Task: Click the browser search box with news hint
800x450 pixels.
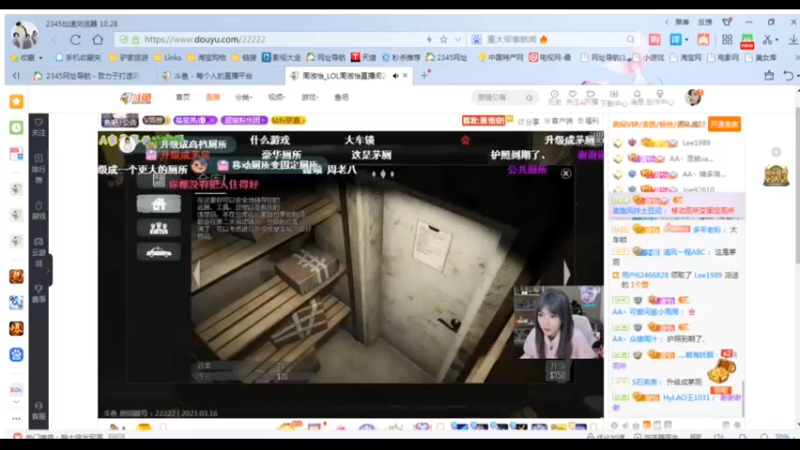Action: point(554,39)
